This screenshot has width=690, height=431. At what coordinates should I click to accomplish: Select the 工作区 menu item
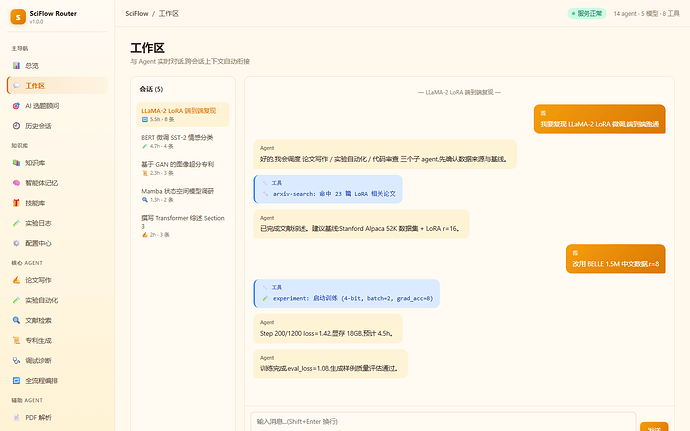tap(57, 85)
